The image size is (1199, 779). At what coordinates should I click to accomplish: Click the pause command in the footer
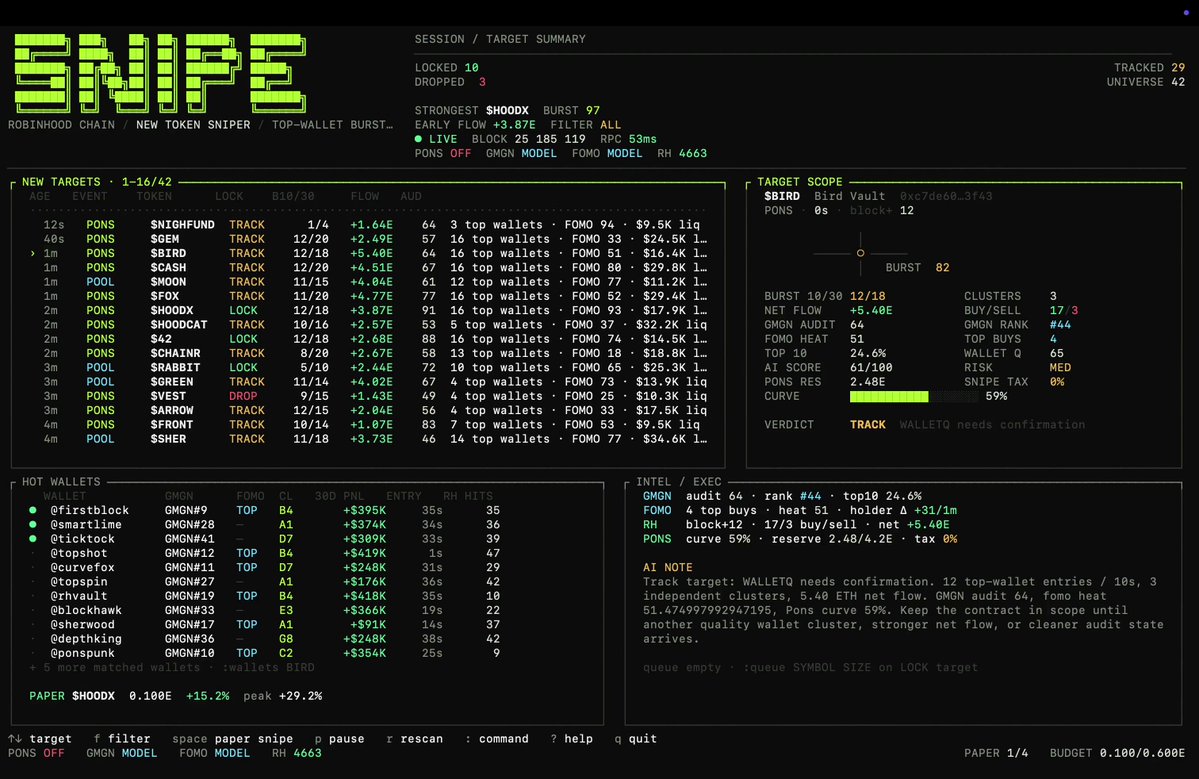340,738
